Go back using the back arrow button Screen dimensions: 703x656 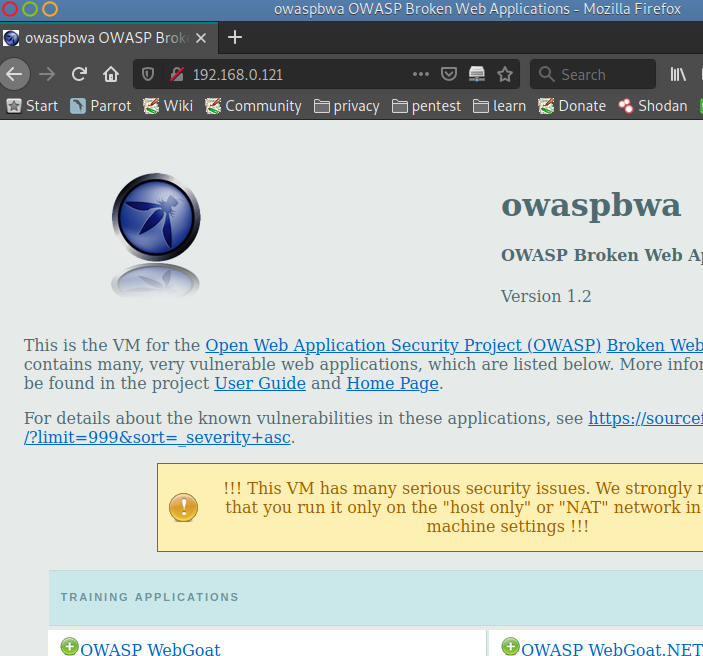14,74
